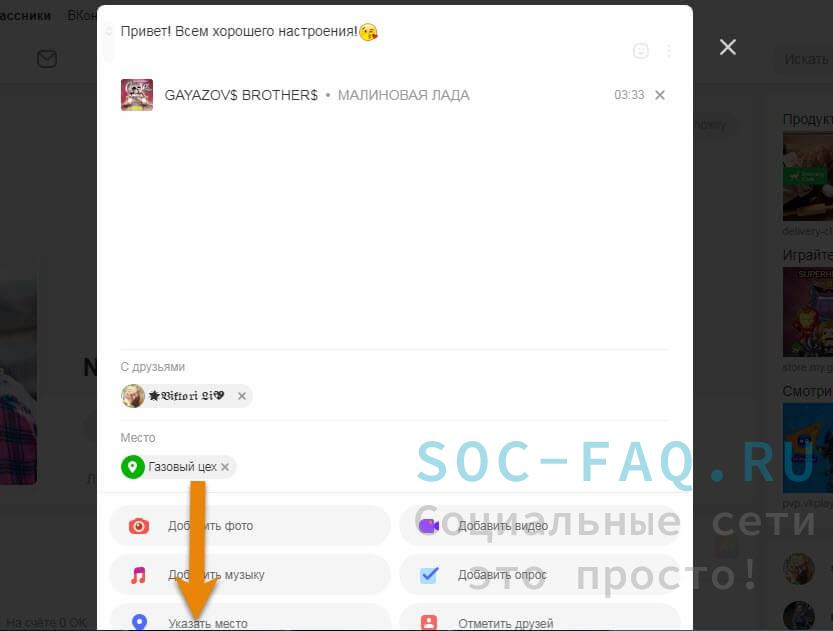Close the post creation dialog
The width and height of the screenshot is (833, 631).
(x=727, y=47)
